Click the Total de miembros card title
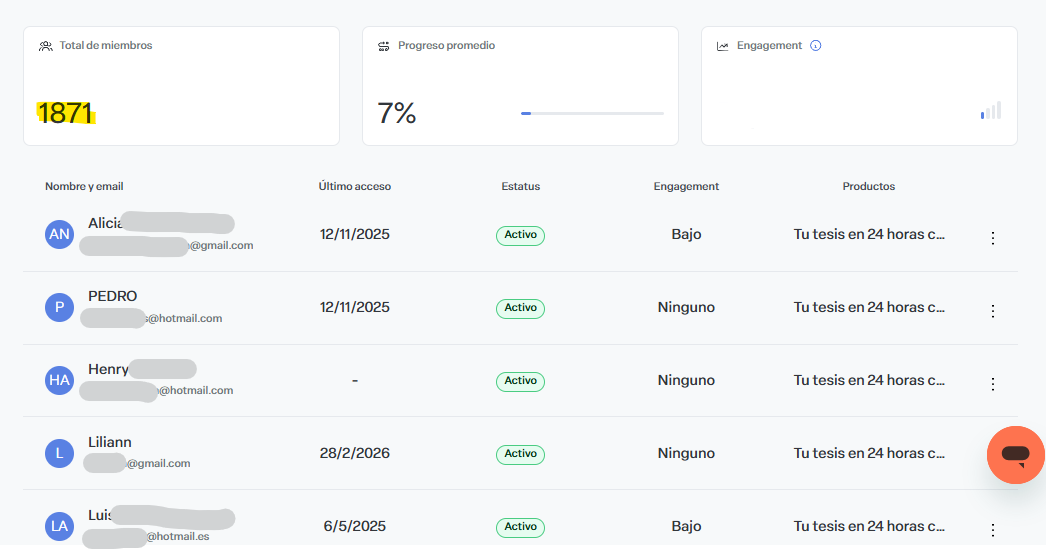The height and width of the screenshot is (550, 1046). (105, 45)
